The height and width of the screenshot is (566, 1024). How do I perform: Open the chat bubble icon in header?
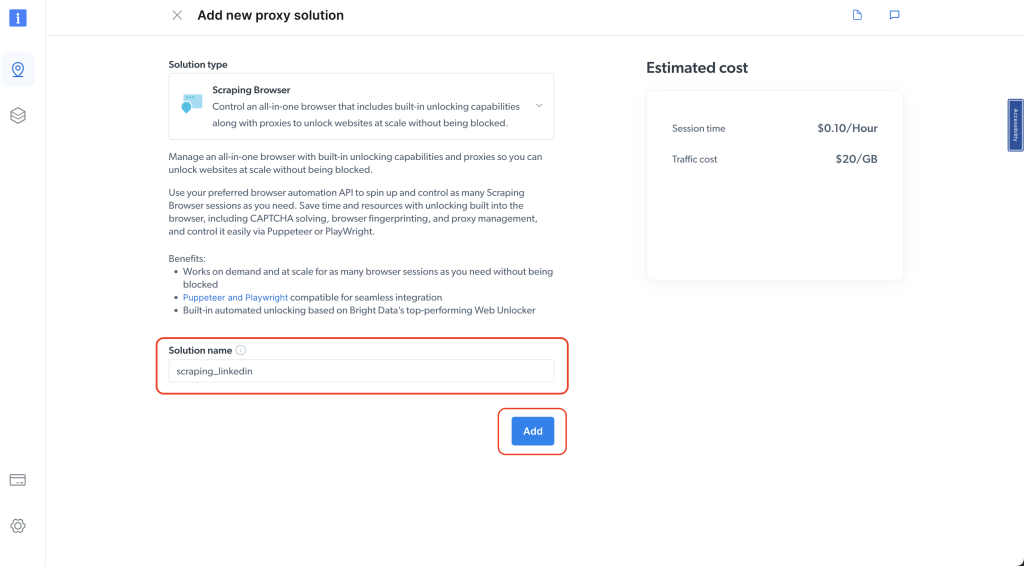(894, 15)
